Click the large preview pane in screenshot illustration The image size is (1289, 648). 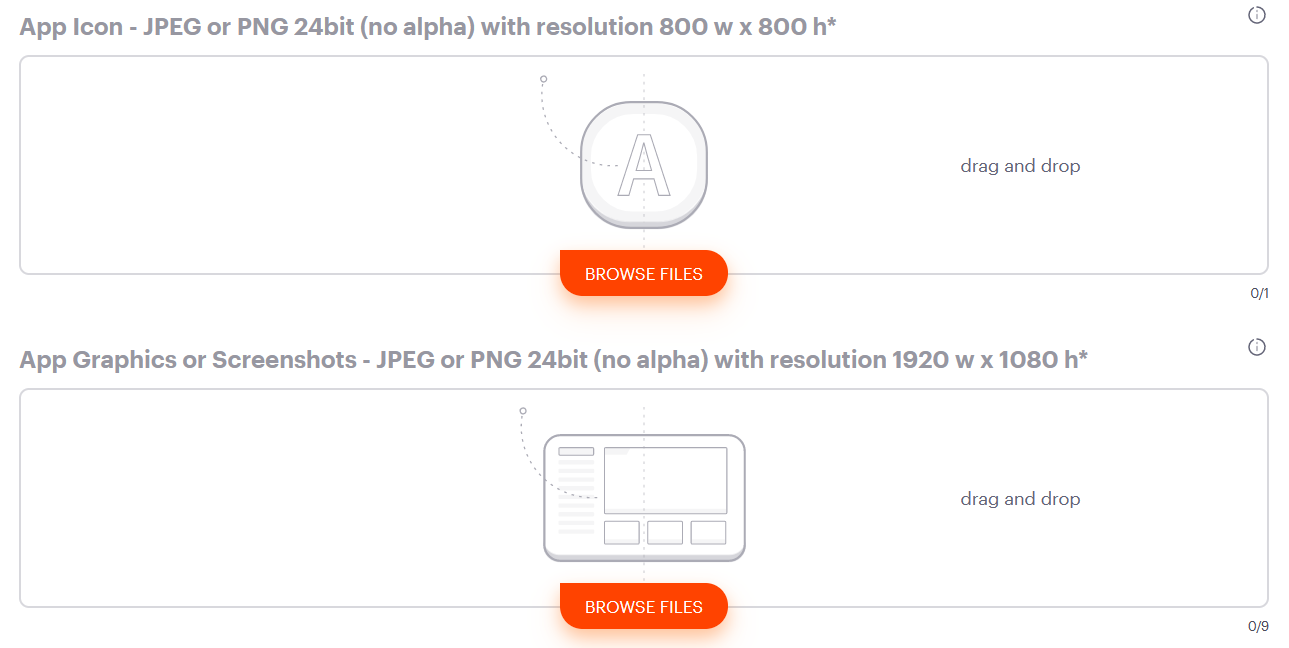tap(665, 480)
